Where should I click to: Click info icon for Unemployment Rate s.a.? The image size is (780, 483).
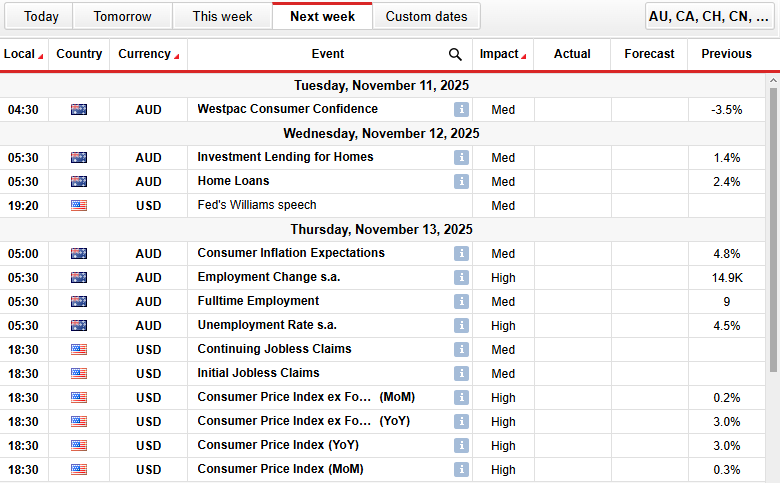[x=461, y=326]
